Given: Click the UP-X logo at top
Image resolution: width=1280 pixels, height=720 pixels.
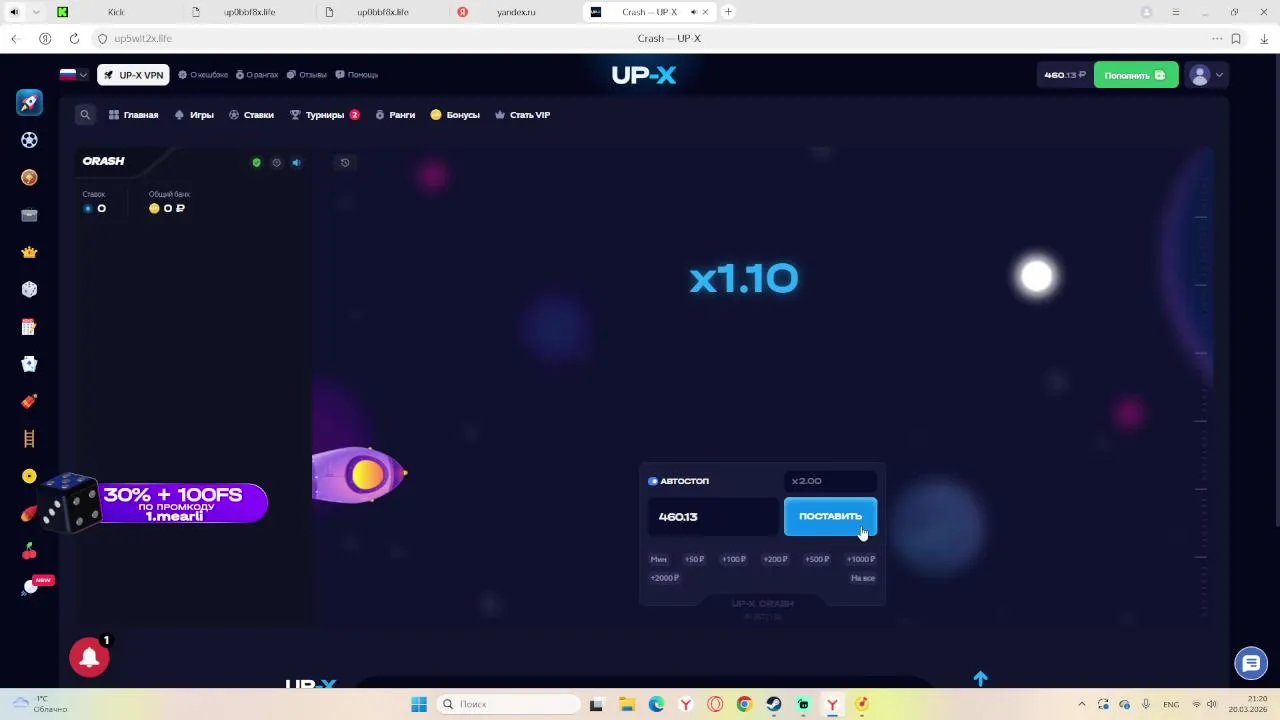Looking at the screenshot, I should pos(644,75).
